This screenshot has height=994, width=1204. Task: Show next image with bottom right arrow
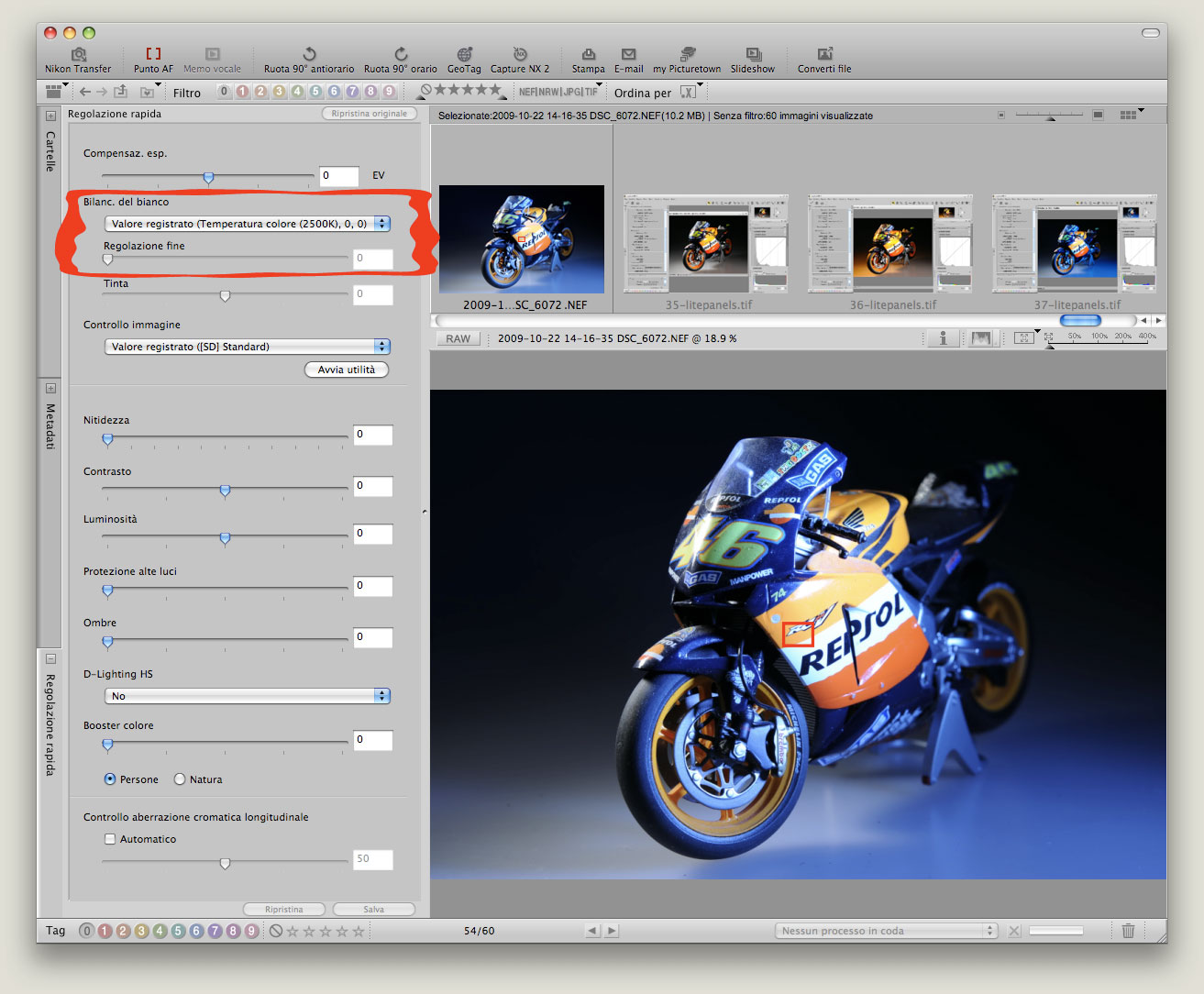(612, 931)
